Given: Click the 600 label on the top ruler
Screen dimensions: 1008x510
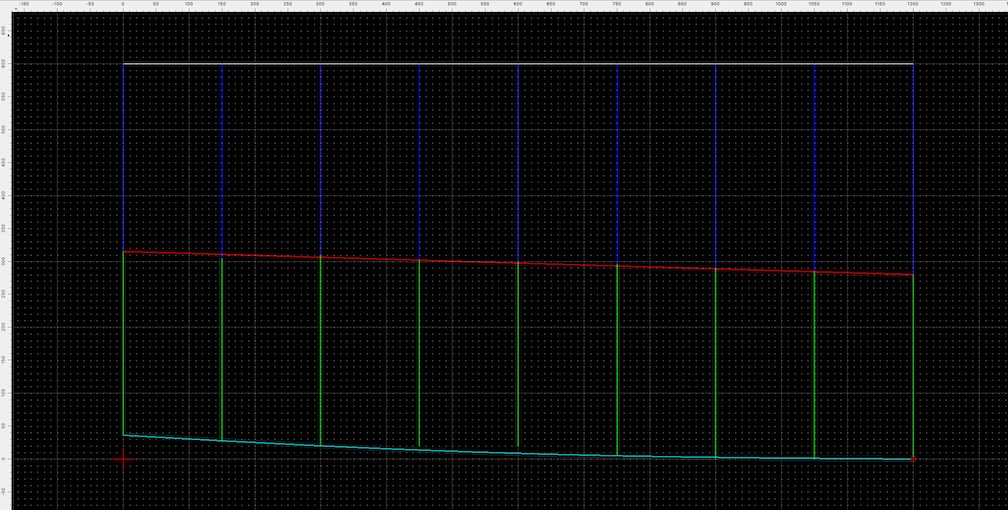Looking at the screenshot, I should pyautogui.click(x=517, y=4).
